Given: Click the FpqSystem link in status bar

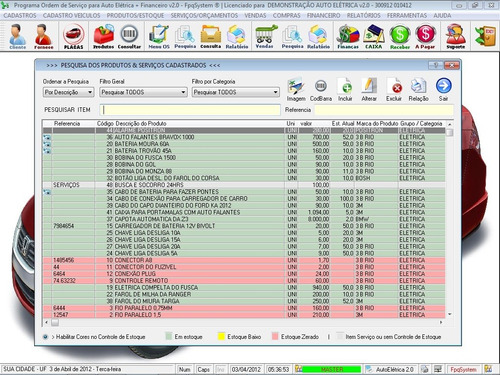Looking at the screenshot, I should pos(463,369).
